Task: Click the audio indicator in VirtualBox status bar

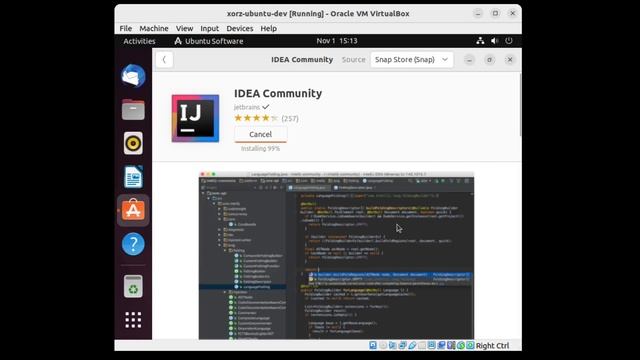Action: pyautogui.click(x=393, y=345)
